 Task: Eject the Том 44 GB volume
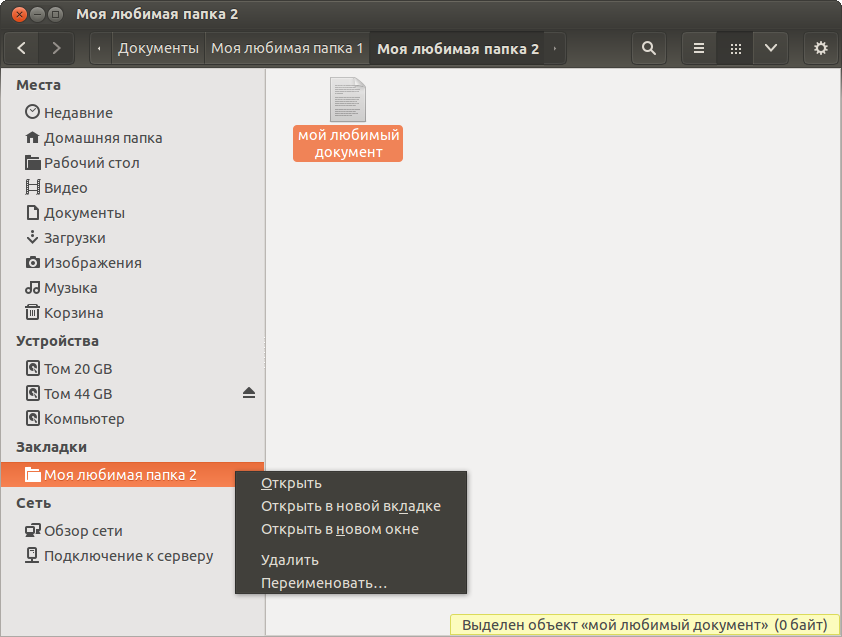[249, 394]
